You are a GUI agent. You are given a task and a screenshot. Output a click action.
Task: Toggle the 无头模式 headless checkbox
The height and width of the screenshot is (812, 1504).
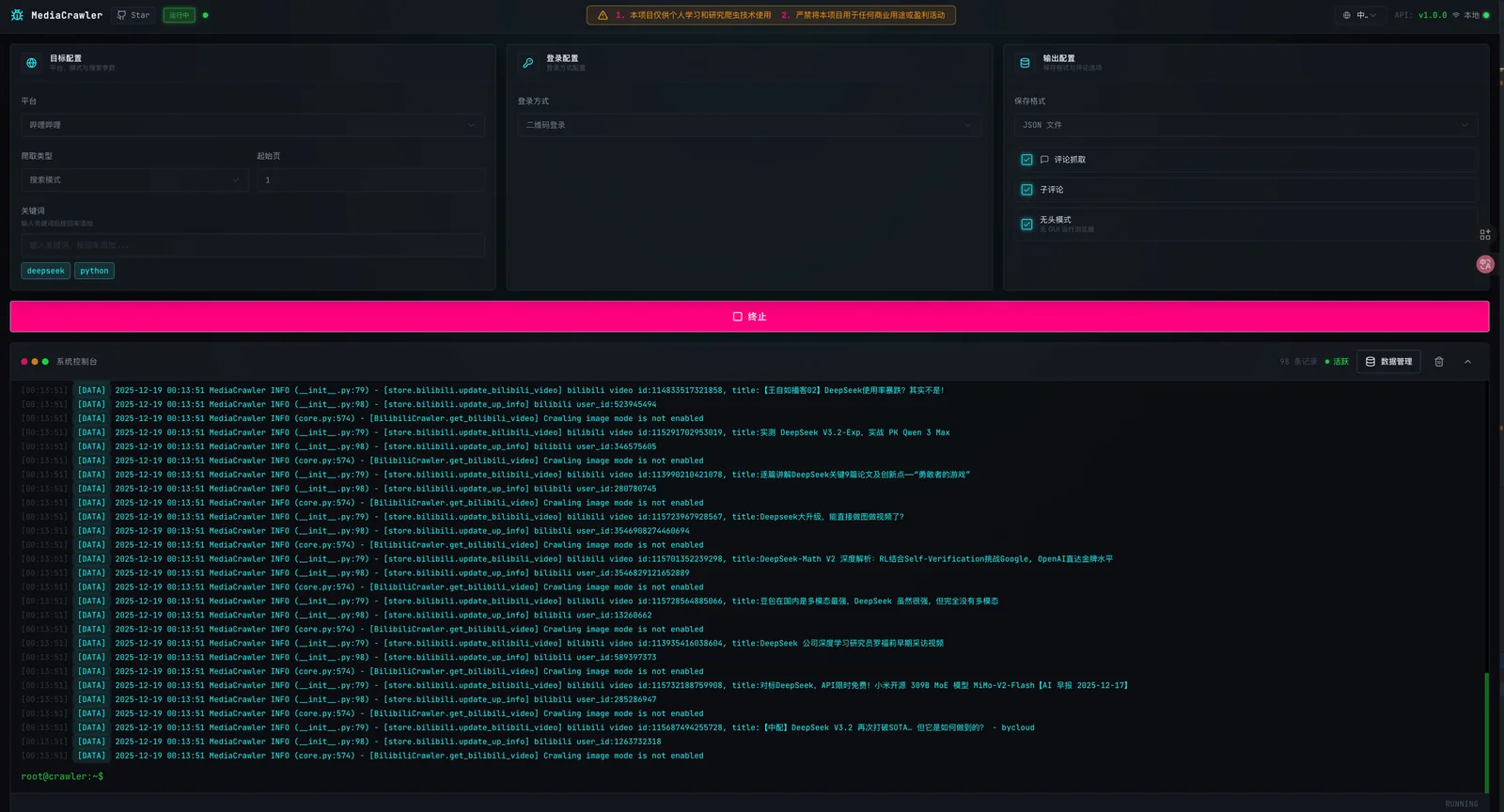tap(1026, 224)
